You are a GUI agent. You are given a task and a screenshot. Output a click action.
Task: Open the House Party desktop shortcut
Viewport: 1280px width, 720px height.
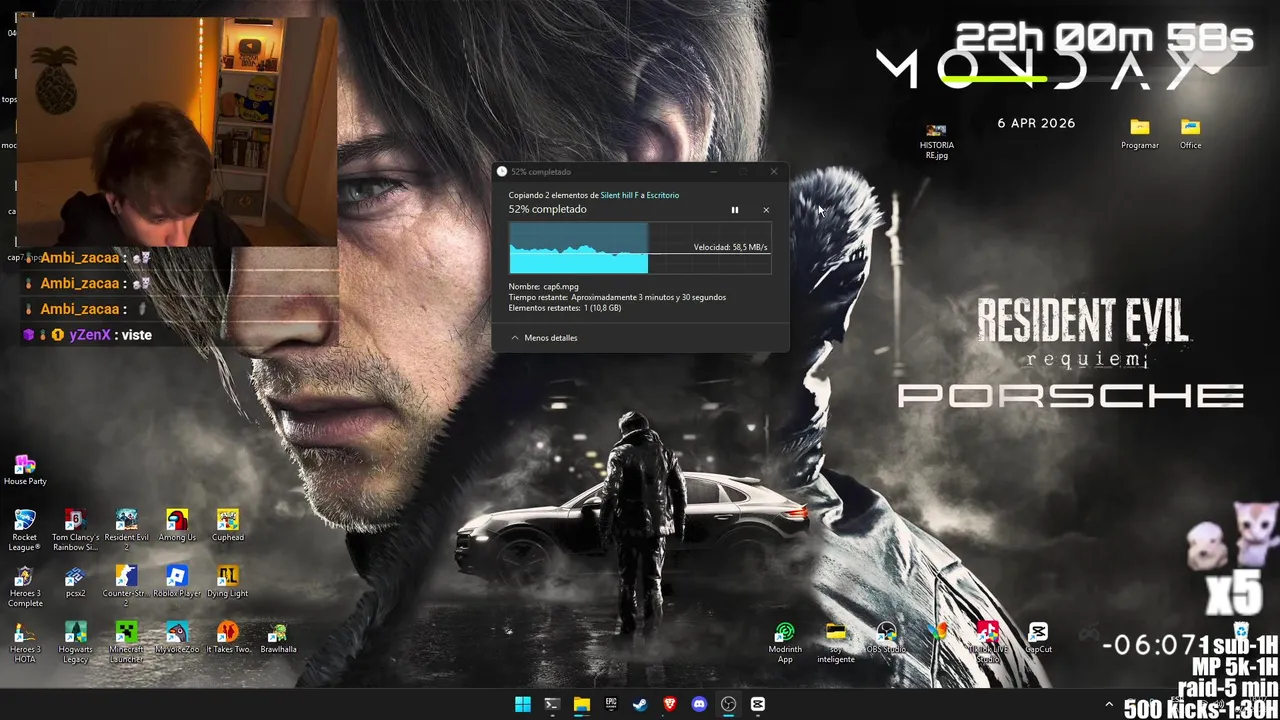[25, 470]
